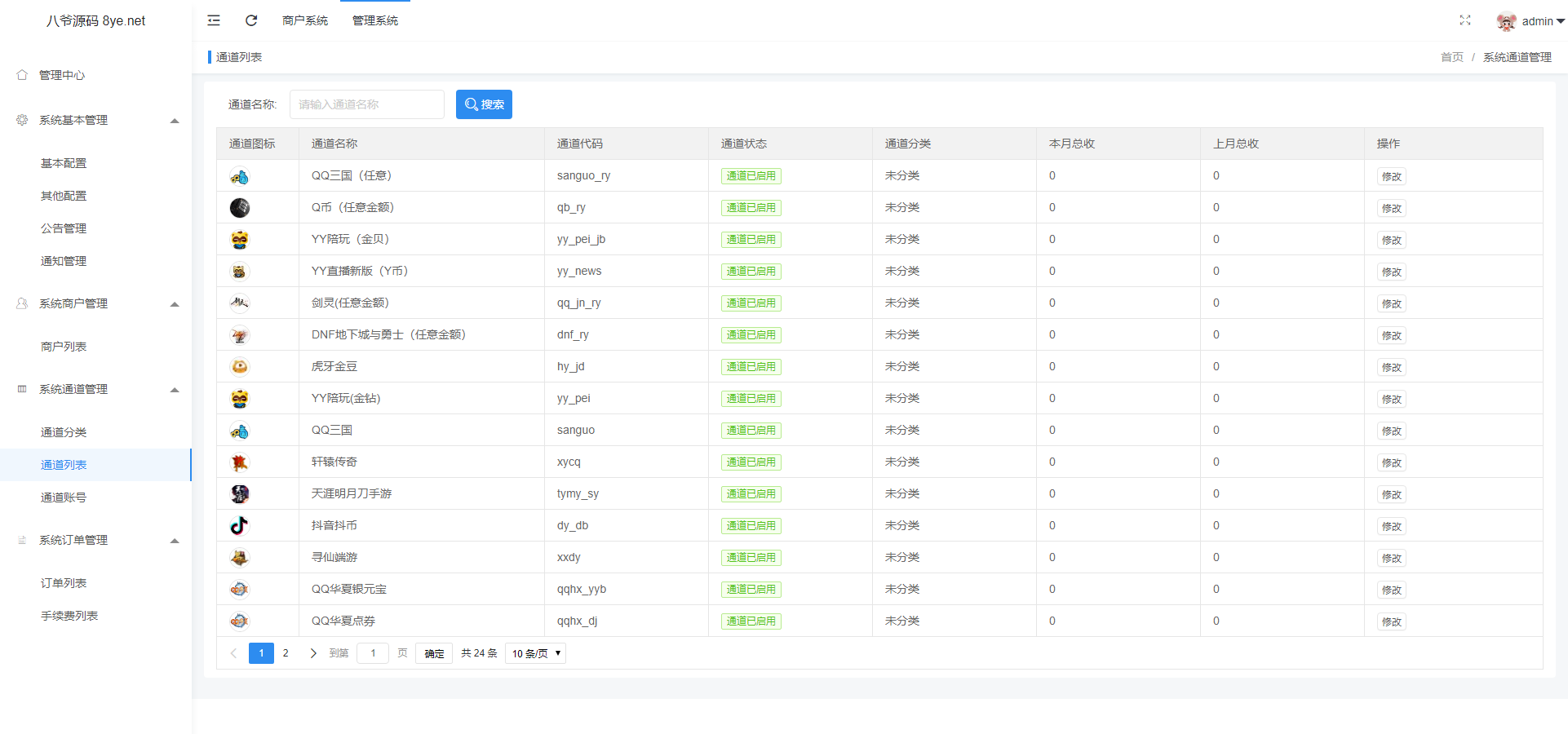The image size is (1568, 734).
Task: Click the fullscreen icon near admin avatar
Action: click(1465, 20)
